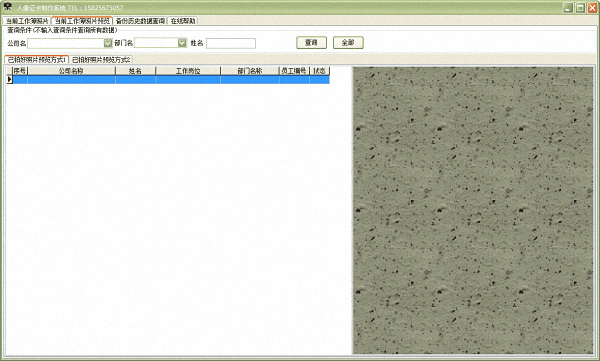Click the 员工编号 column header

pos(294,71)
